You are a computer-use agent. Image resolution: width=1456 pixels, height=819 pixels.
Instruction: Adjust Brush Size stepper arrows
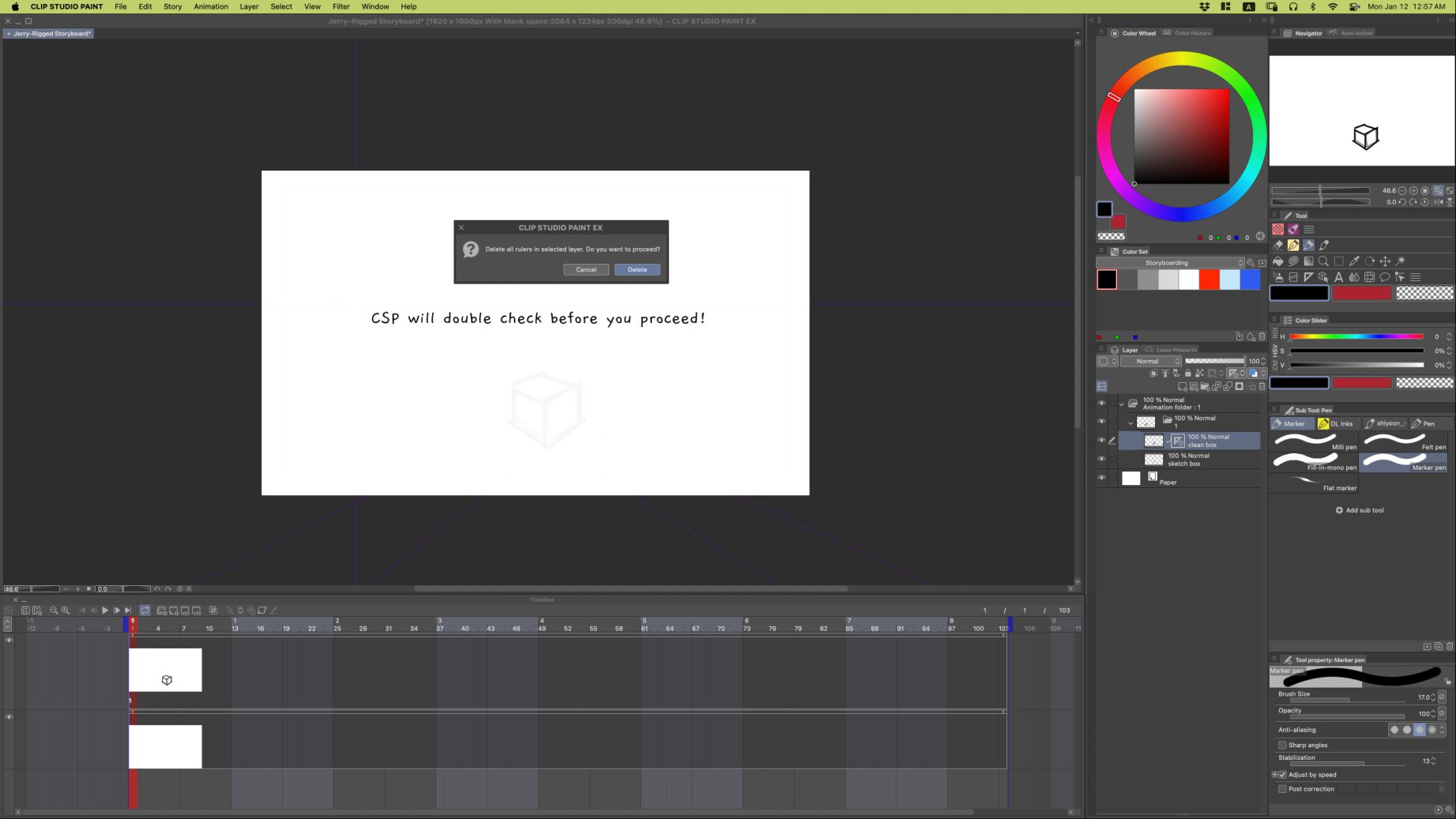click(1433, 697)
